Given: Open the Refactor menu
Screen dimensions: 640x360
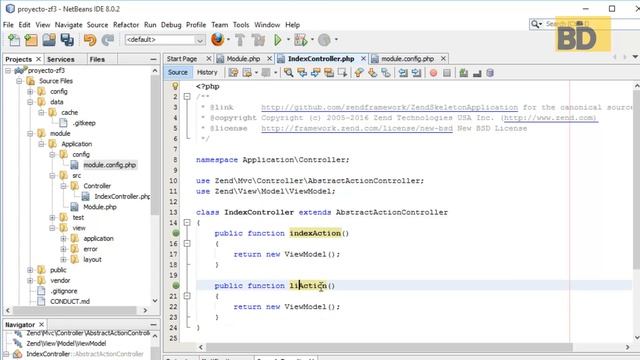Looking at the screenshot, I should coord(126,25).
